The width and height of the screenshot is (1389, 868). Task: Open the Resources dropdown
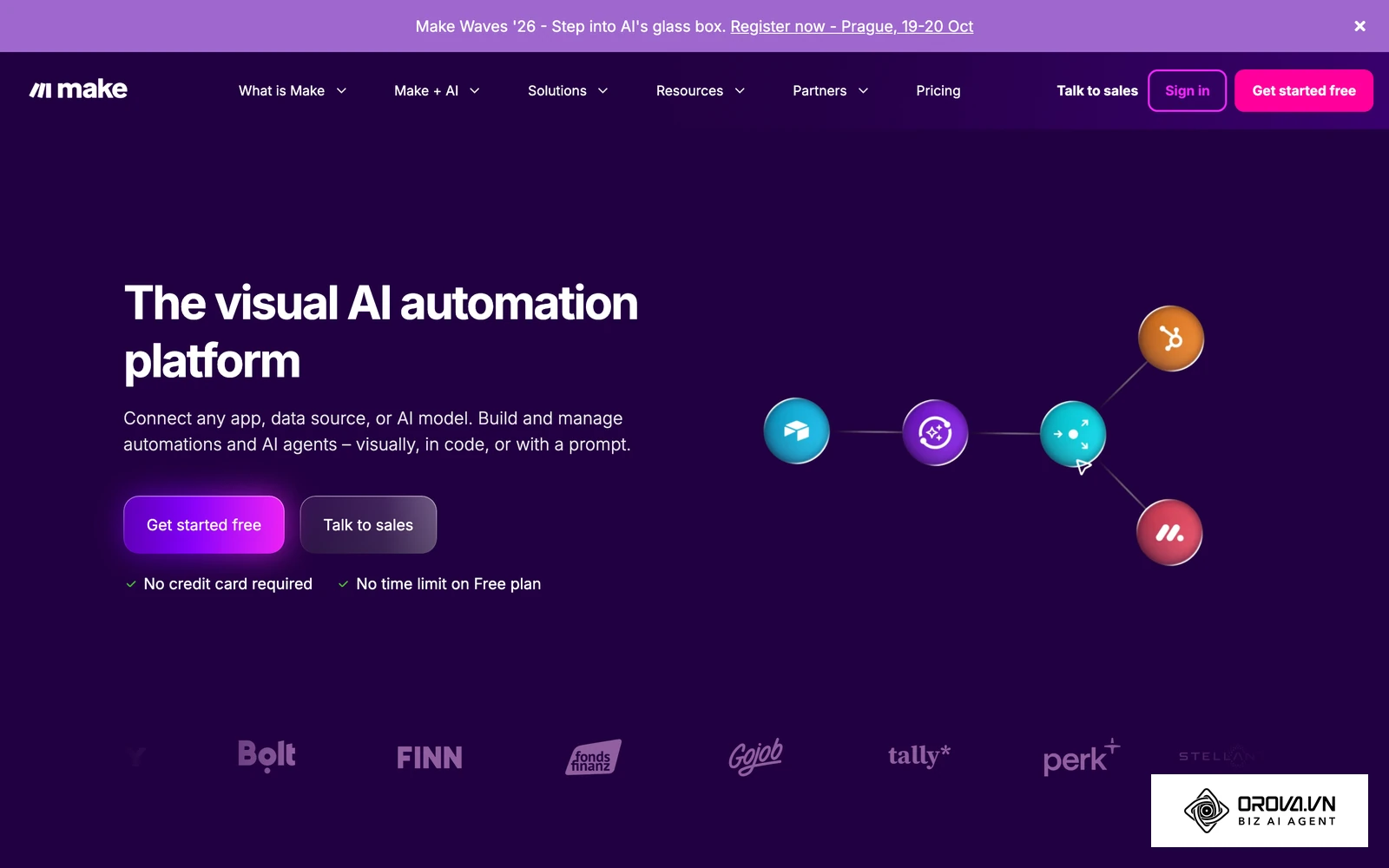pyautogui.click(x=701, y=90)
